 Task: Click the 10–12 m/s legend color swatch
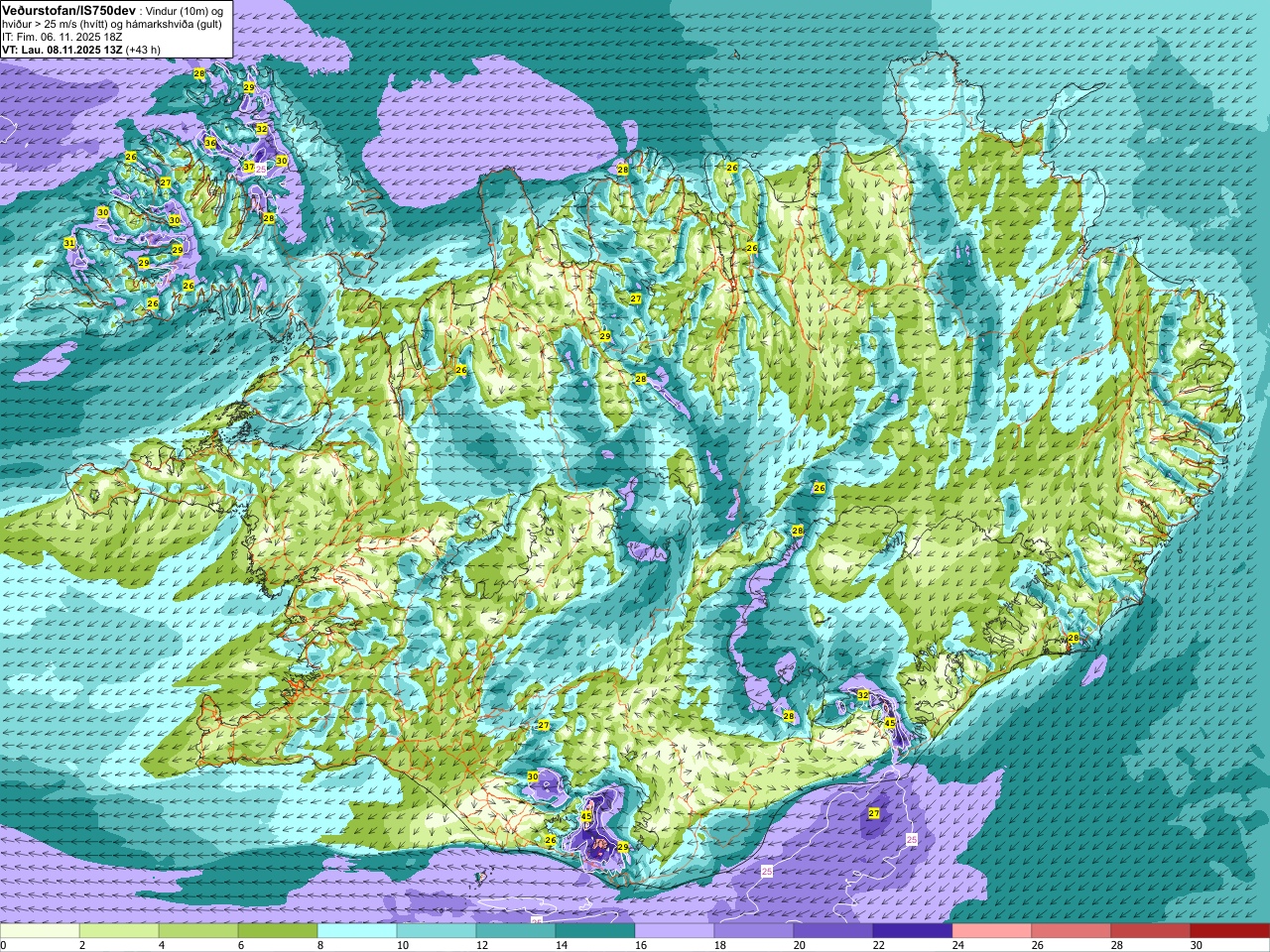(x=437, y=931)
